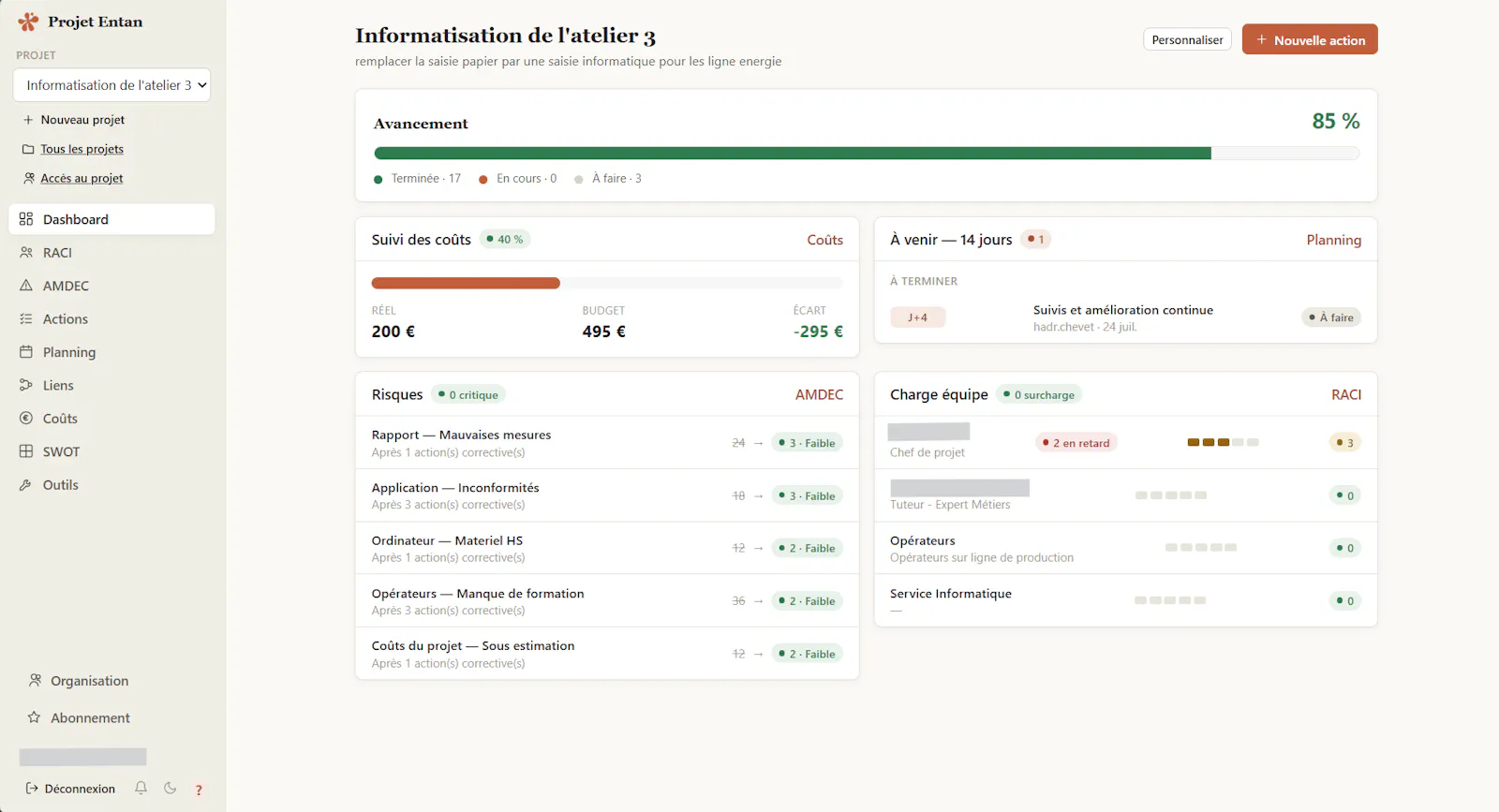Open risk Opérateurs — Manque de formation
Image resolution: width=1499 pixels, height=812 pixels.
607,601
